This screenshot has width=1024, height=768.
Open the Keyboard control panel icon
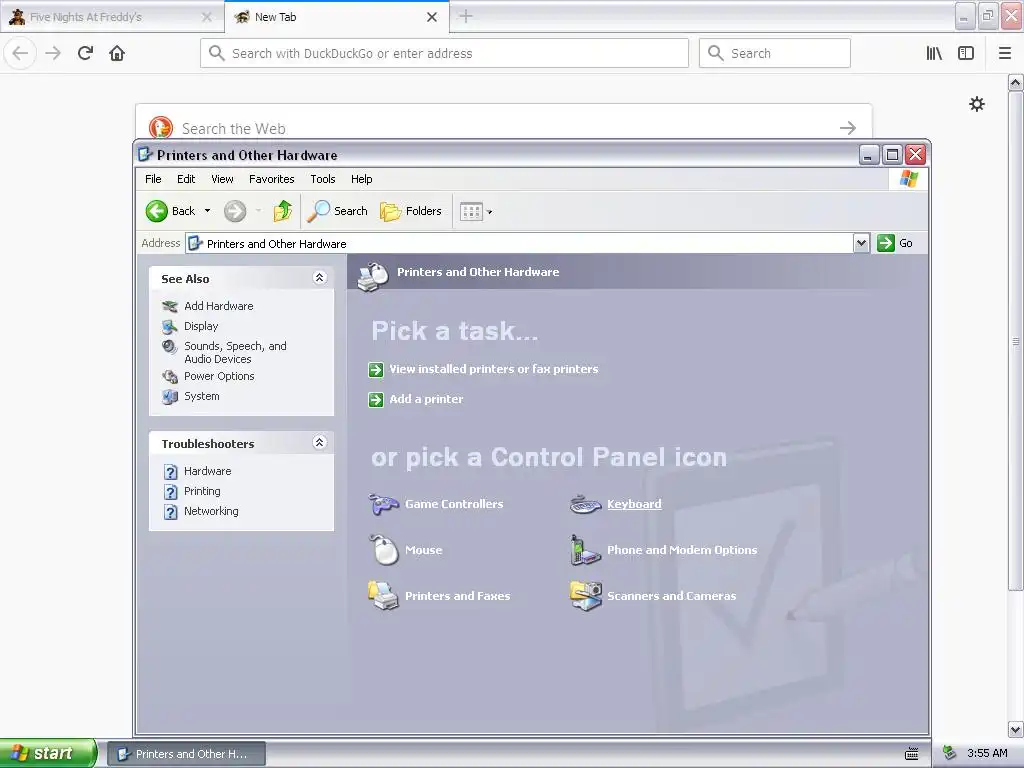coord(585,504)
